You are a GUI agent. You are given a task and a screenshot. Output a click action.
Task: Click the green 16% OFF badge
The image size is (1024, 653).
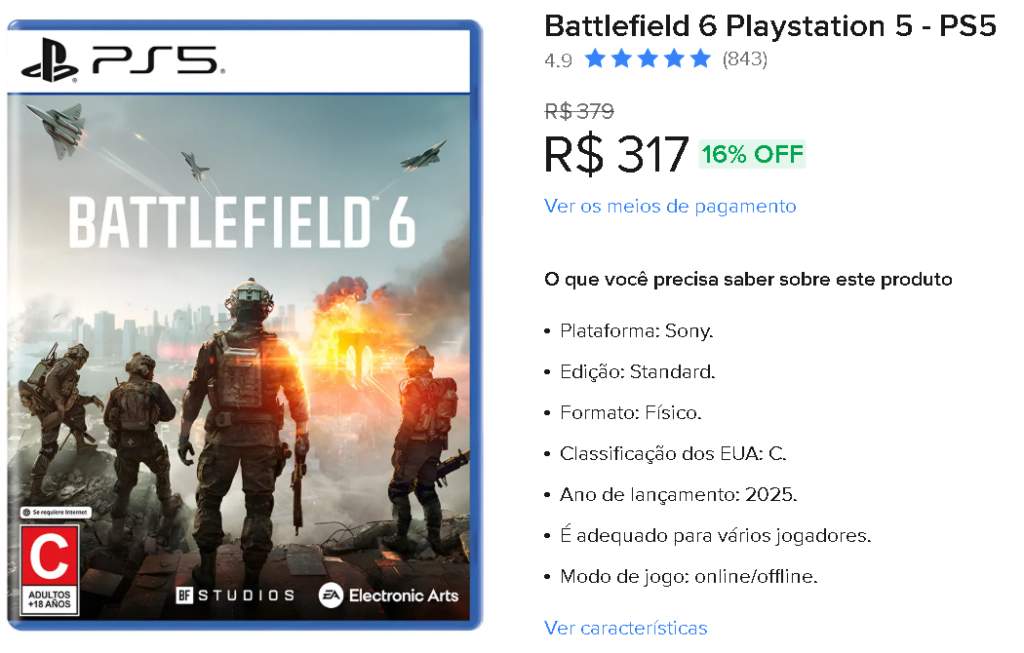point(752,155)
